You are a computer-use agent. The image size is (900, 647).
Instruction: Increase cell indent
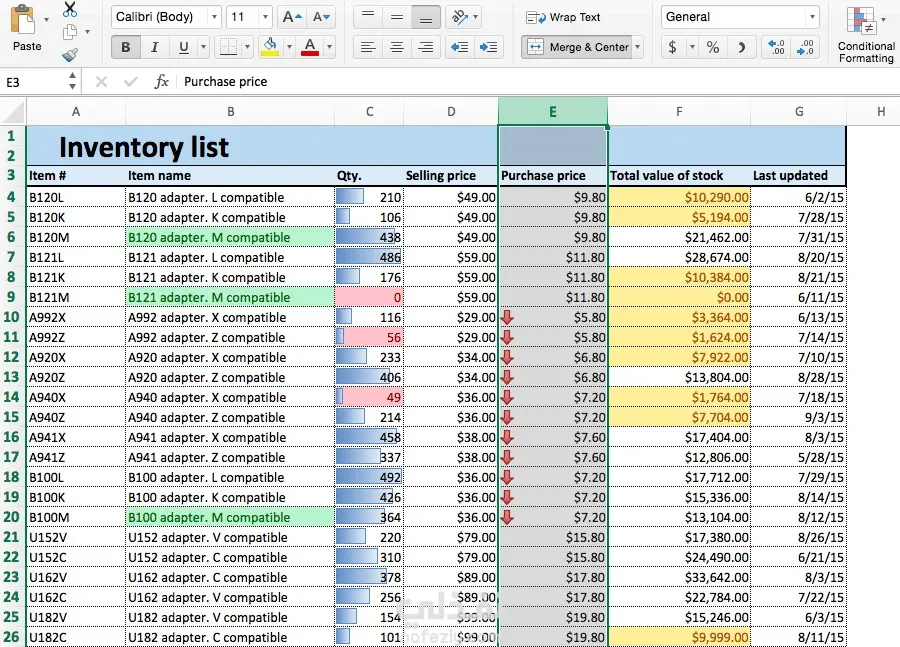[488, 47]
